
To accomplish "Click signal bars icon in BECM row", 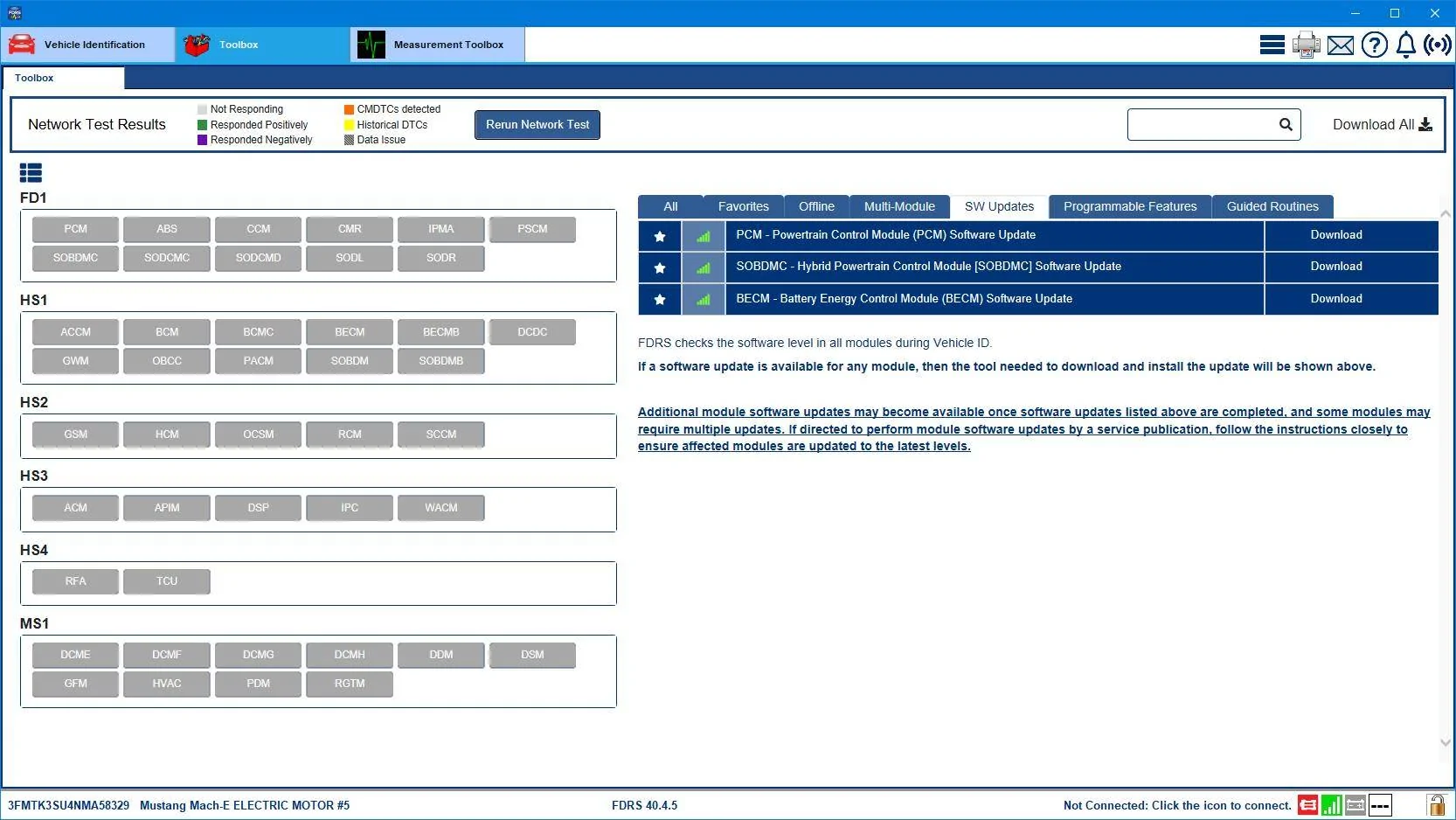I will point(704,299).
